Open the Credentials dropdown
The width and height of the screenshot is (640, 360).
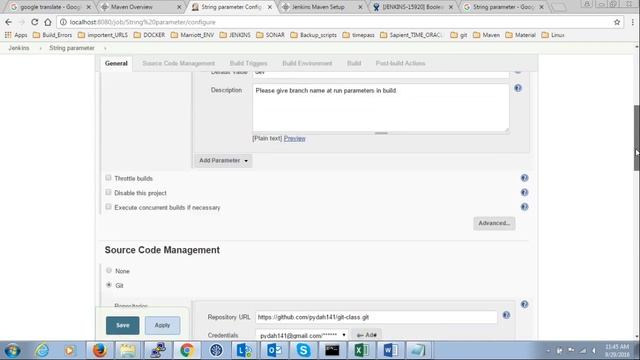pos(302,335)
